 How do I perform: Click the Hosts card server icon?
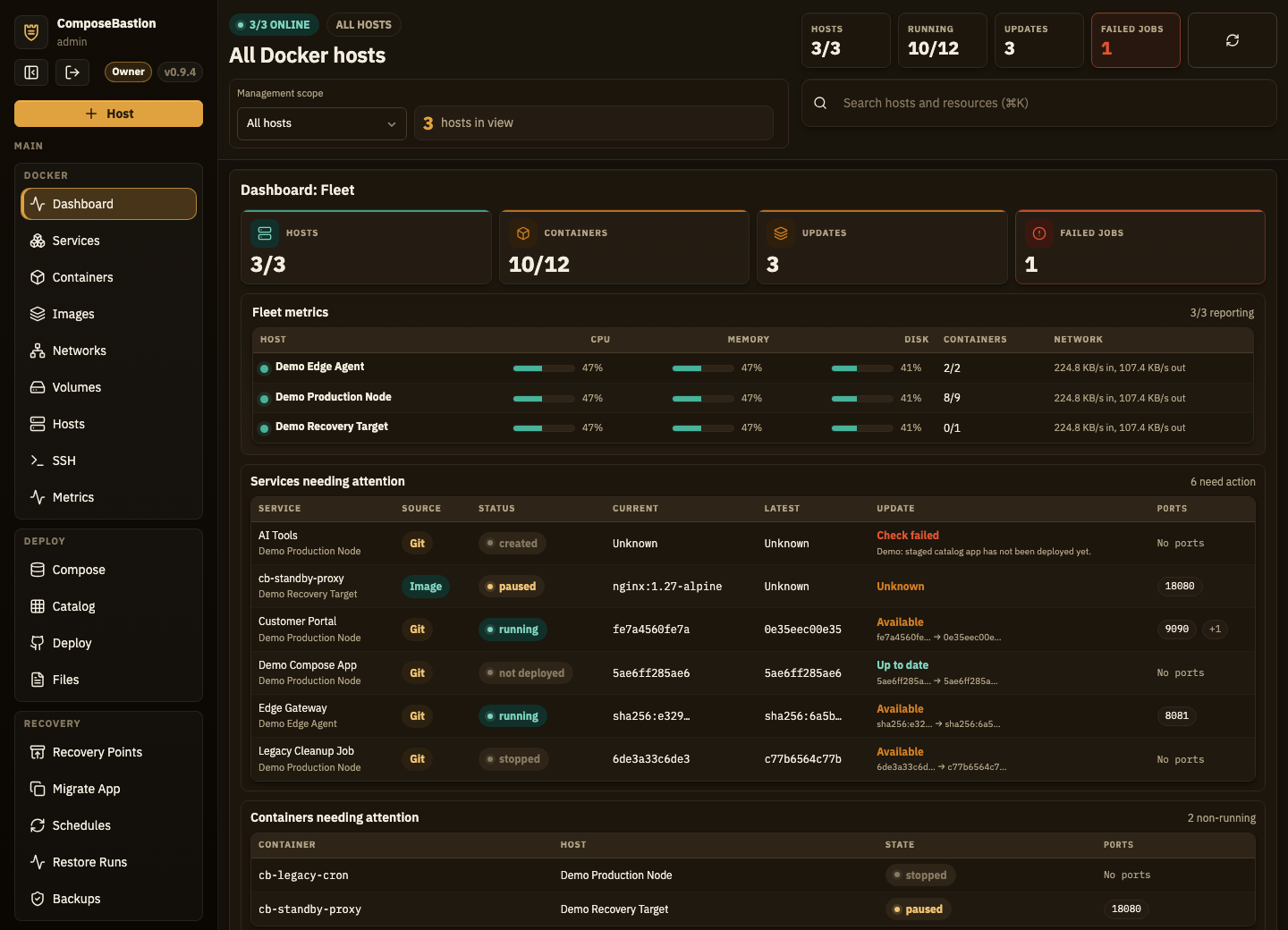tap(265, 233)
